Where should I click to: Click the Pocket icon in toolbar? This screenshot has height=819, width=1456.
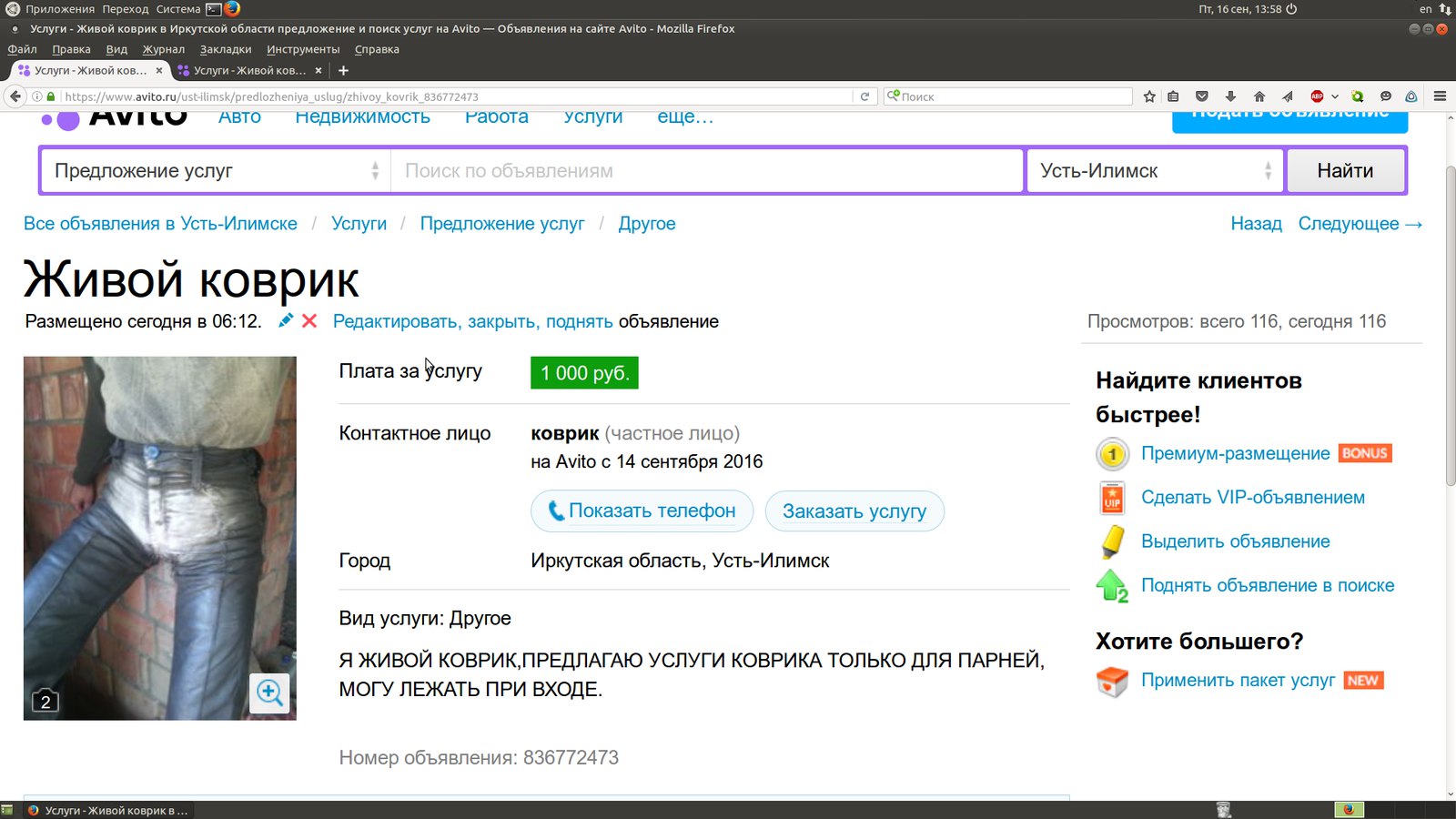click(x=1202, y=96)
